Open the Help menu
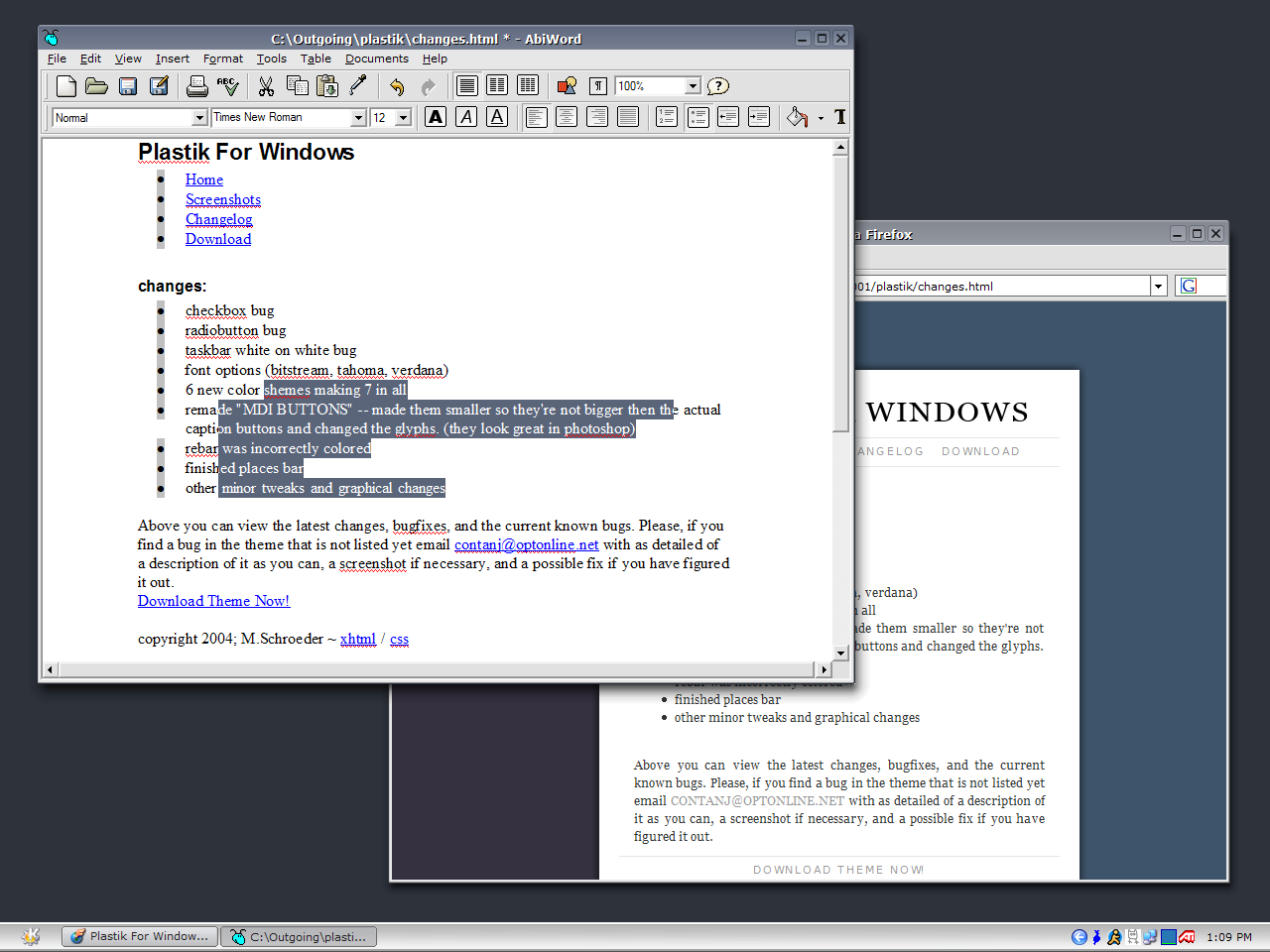The image size is (1270, 952). point(435,59)
